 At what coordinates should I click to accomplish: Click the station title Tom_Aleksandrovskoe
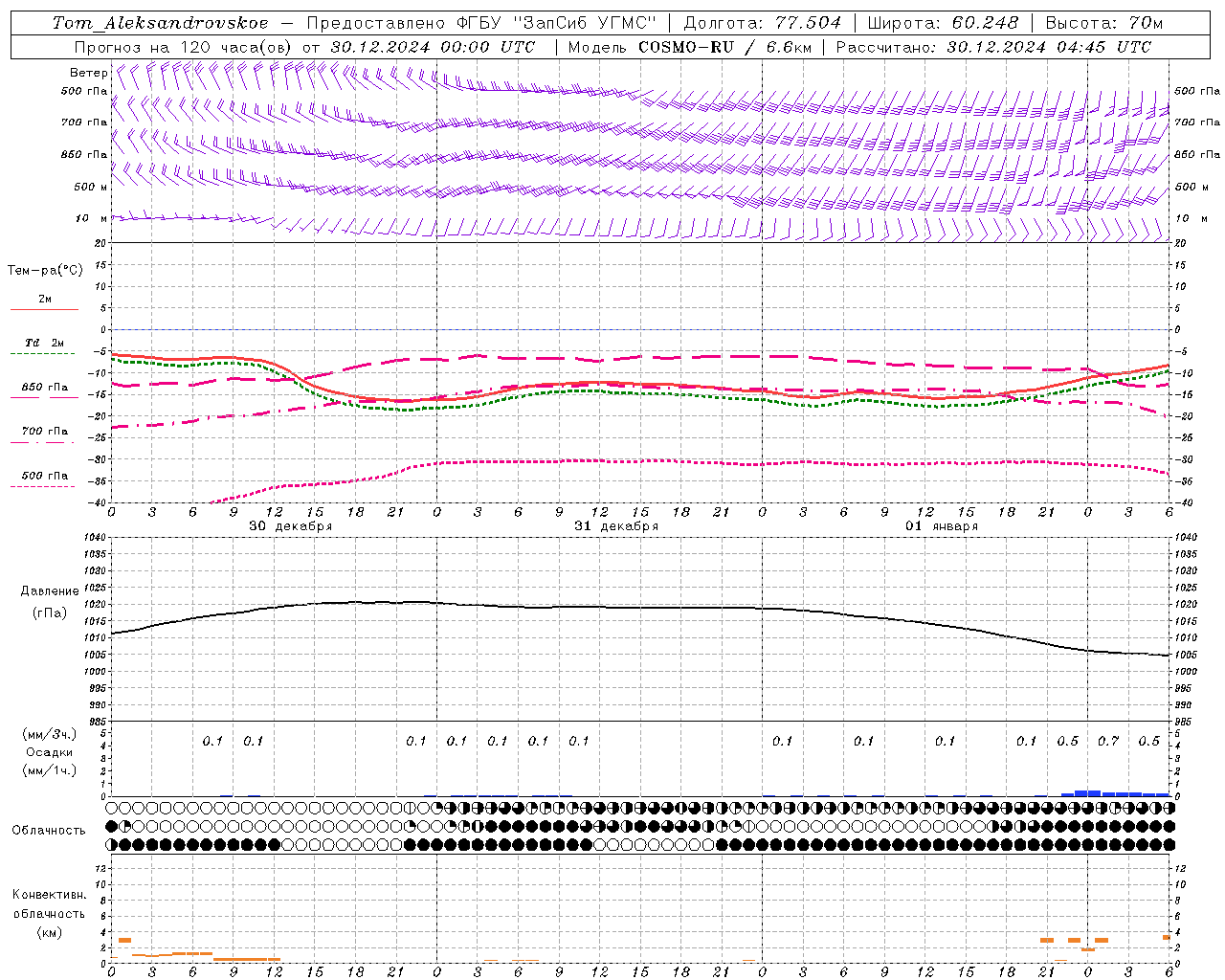click(161, 23)
